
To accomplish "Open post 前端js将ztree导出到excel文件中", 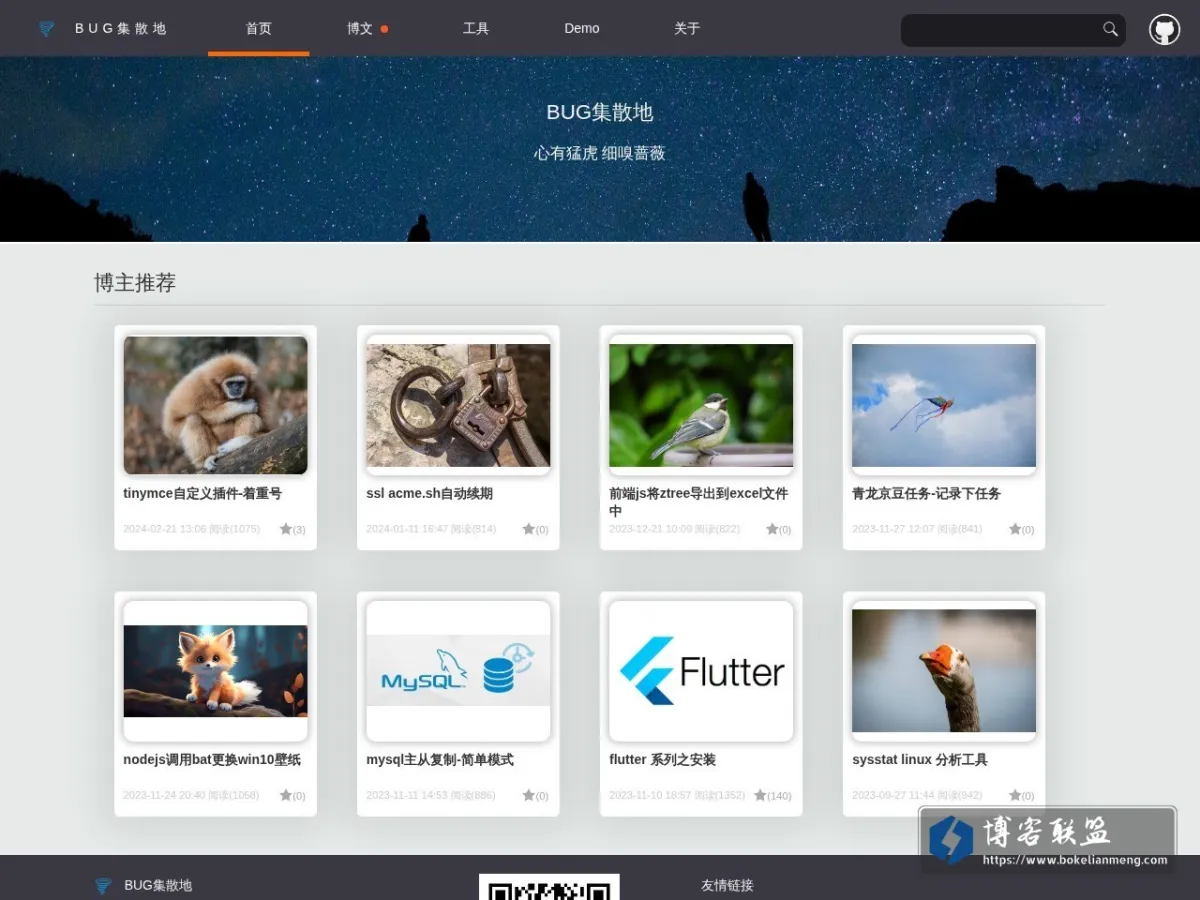I will pos(699,502).
